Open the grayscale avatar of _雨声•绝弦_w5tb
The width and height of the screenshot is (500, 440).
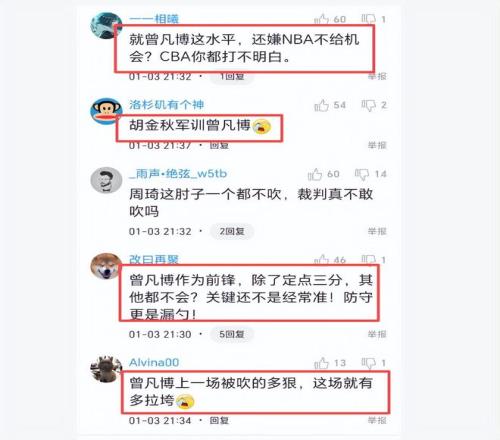pos(106,180)
